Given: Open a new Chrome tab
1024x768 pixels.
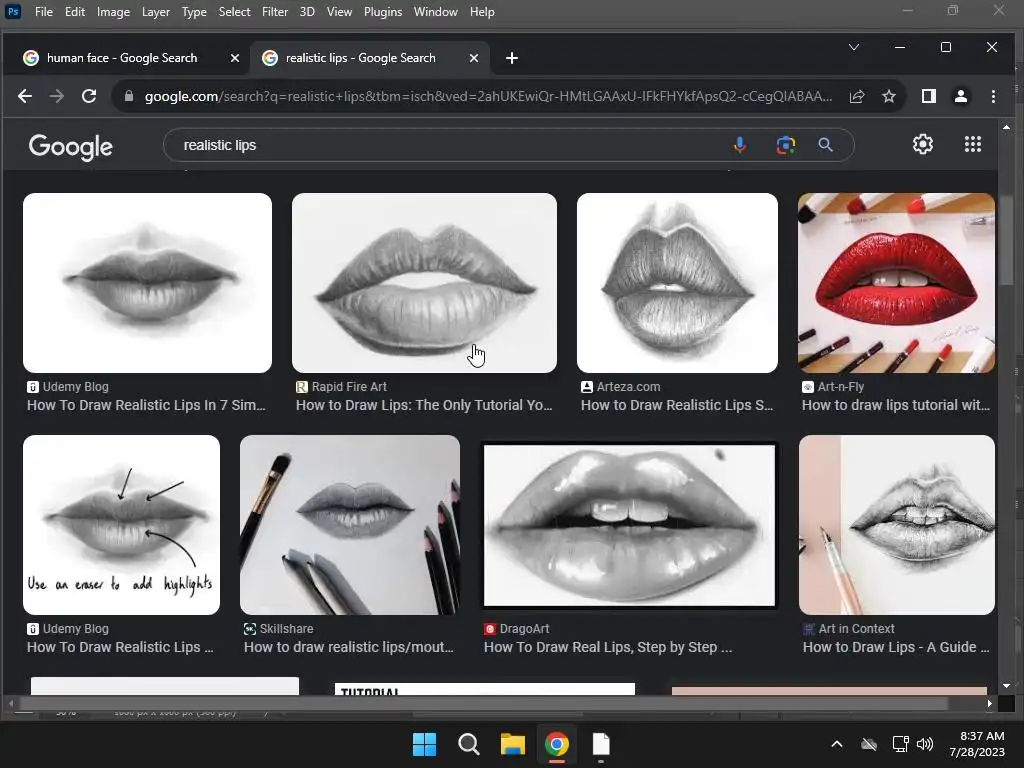Looking at the screenshot, I should point(512,58).
